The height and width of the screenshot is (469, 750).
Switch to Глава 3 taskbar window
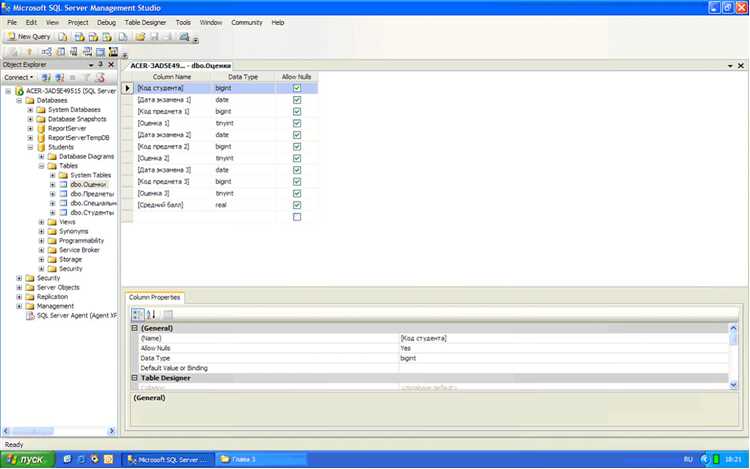pyautogui.click(x=261, y=459)
